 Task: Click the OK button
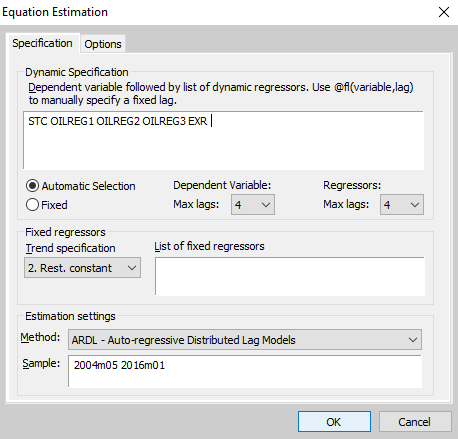pyautogui.click(x=334, y=422)
